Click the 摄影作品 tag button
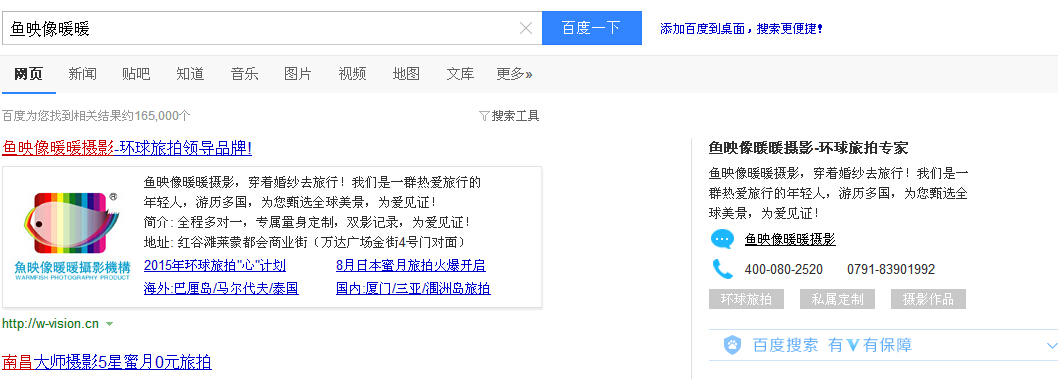Viewport: 1058px width, 379px height. click(928, 299)
